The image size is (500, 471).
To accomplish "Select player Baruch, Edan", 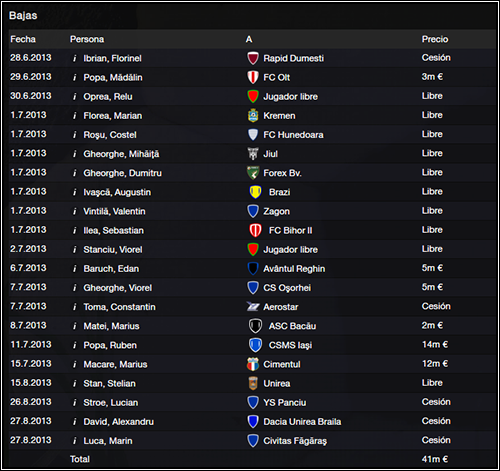I will (111, 269).
